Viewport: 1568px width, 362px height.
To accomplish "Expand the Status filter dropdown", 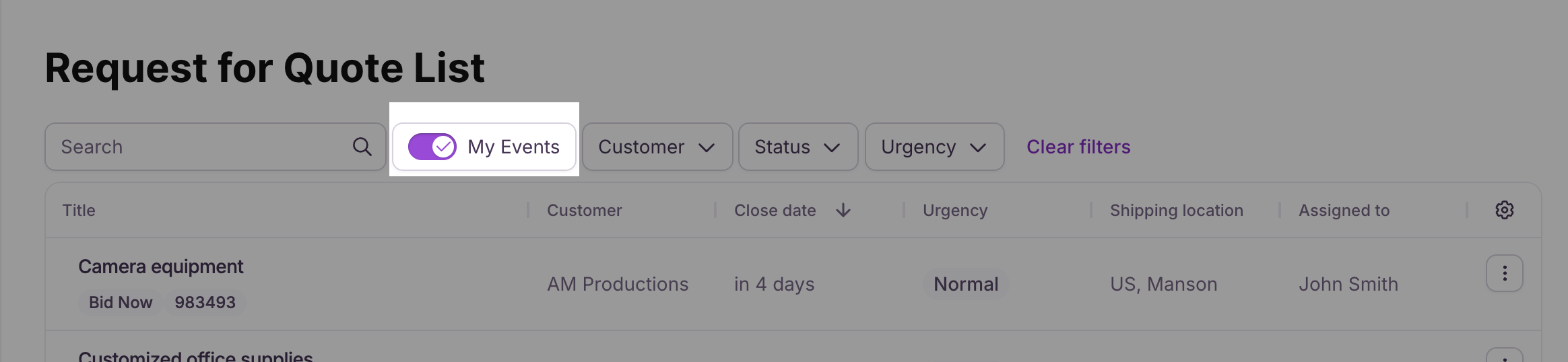I will [x=798, y=147].
